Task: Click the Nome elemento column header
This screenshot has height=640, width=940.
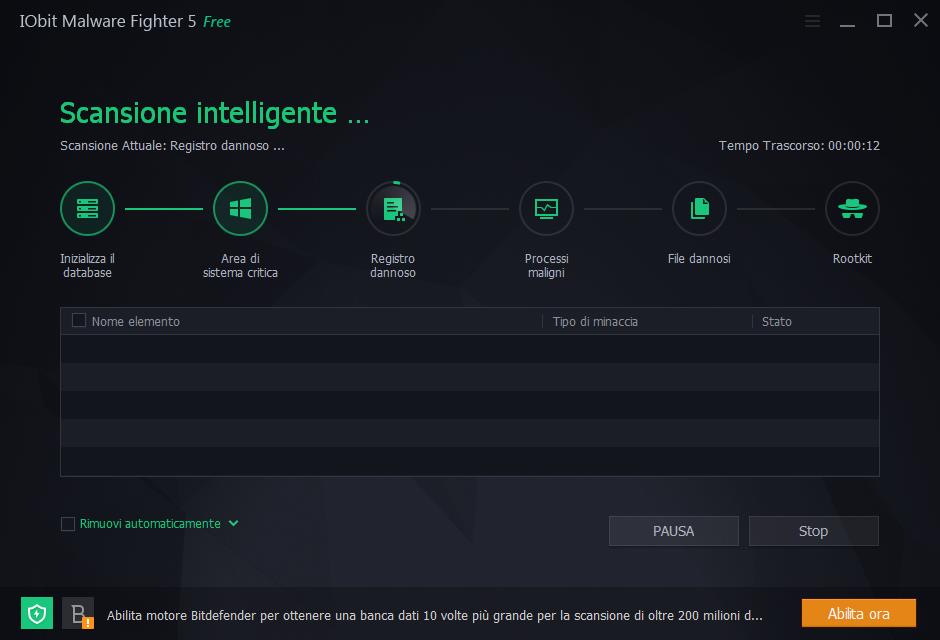Action: pyautogui.click(x=136, y=321)
